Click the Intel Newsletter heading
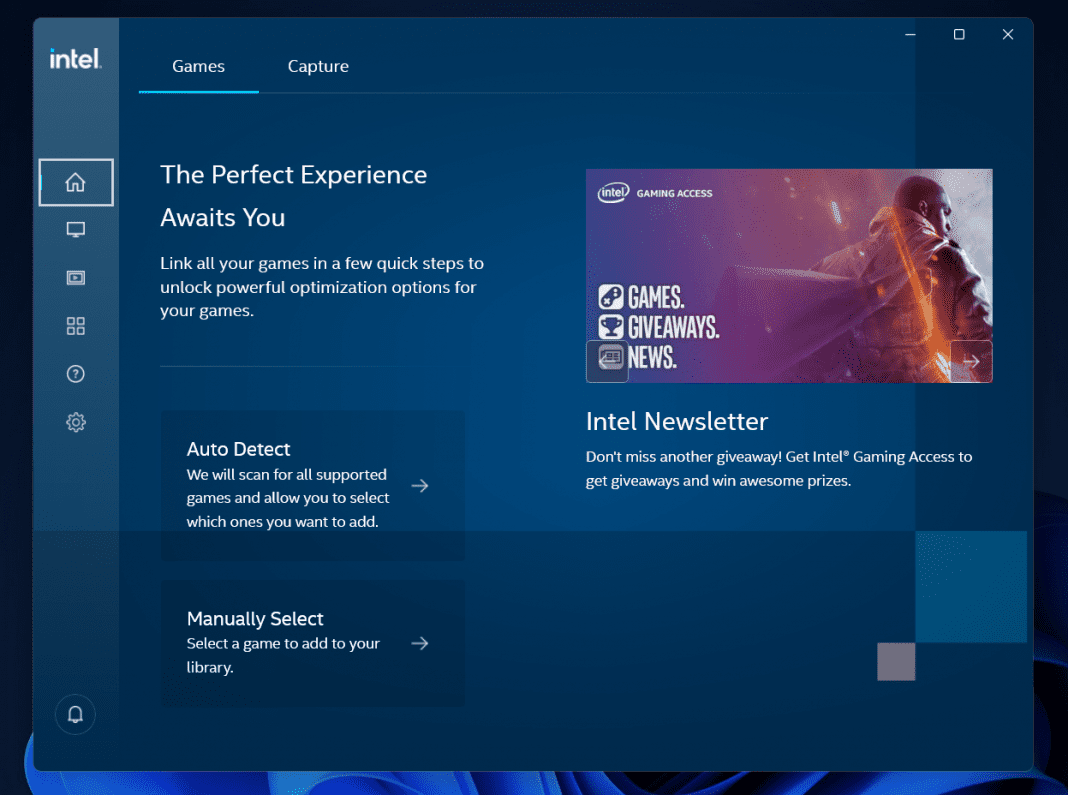The height and width of the screenshot is (795, 1068). coord(676,421)
